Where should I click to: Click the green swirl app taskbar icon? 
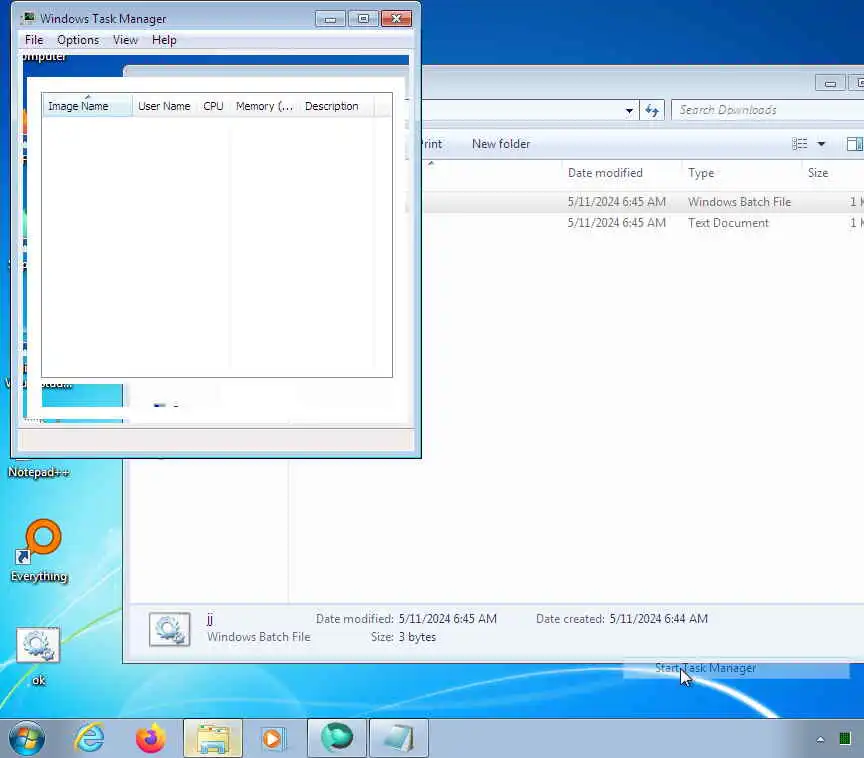pos(337,738)
